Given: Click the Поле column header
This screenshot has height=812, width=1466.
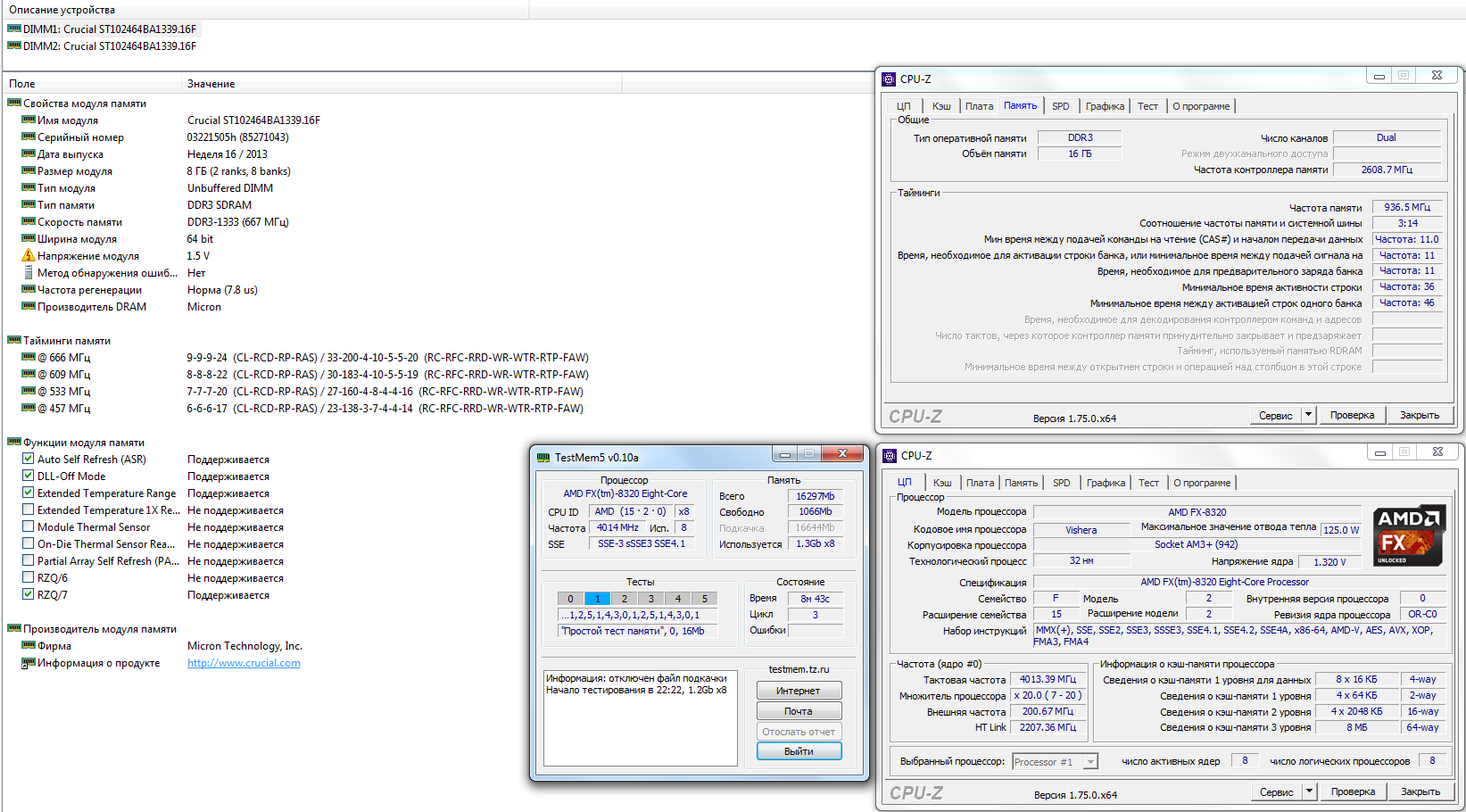Looking at the screenshot, I should 92,83.
